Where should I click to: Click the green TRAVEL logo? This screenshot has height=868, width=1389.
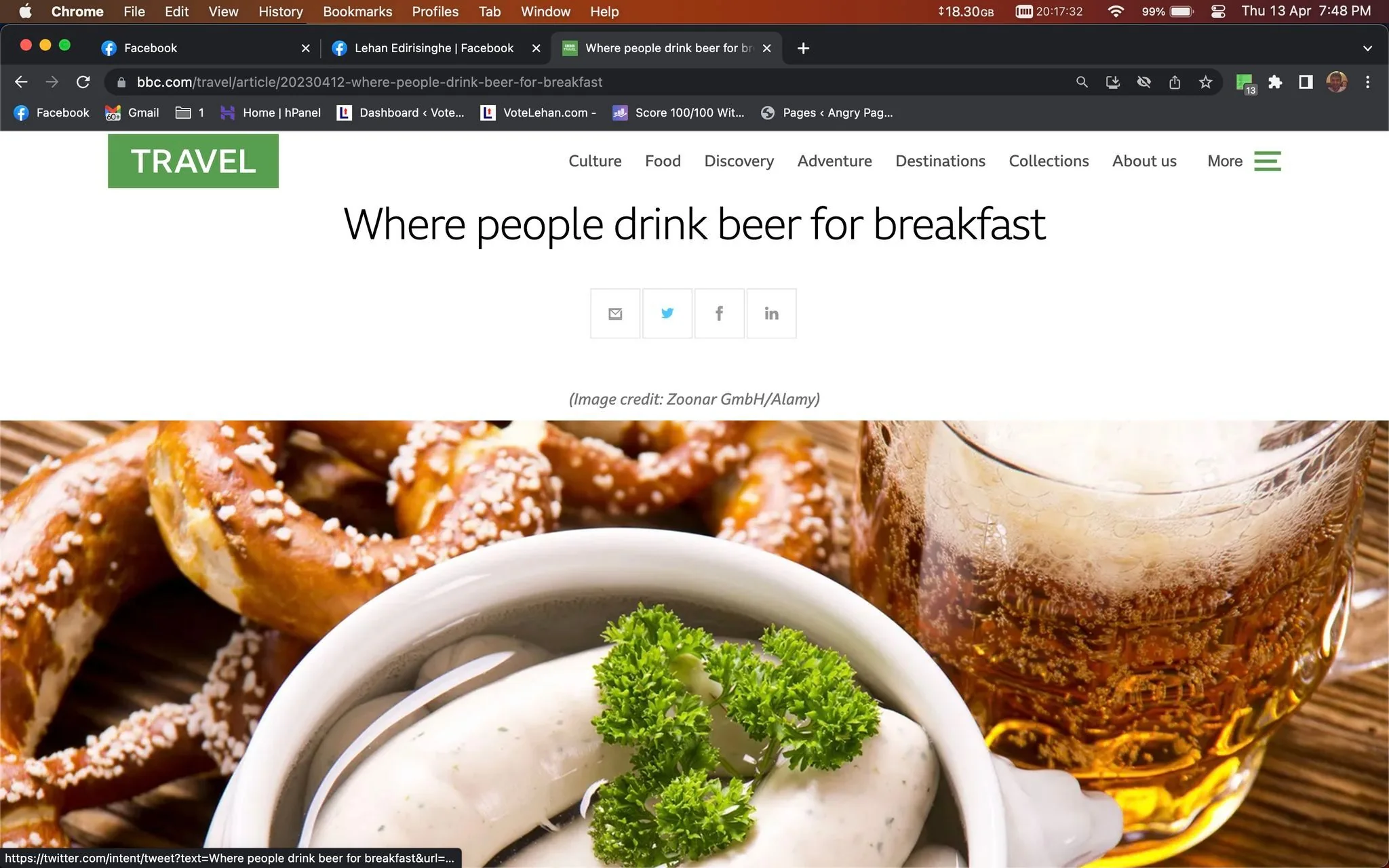(x=193, y=161)
